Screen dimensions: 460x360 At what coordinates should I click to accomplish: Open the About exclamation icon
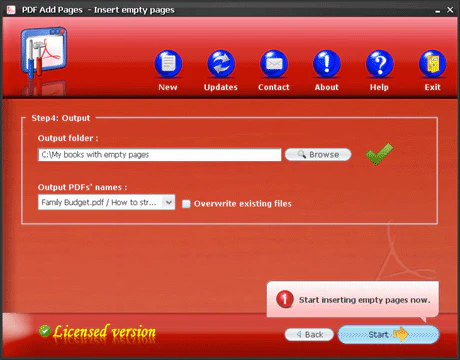(x=327, y=64)
